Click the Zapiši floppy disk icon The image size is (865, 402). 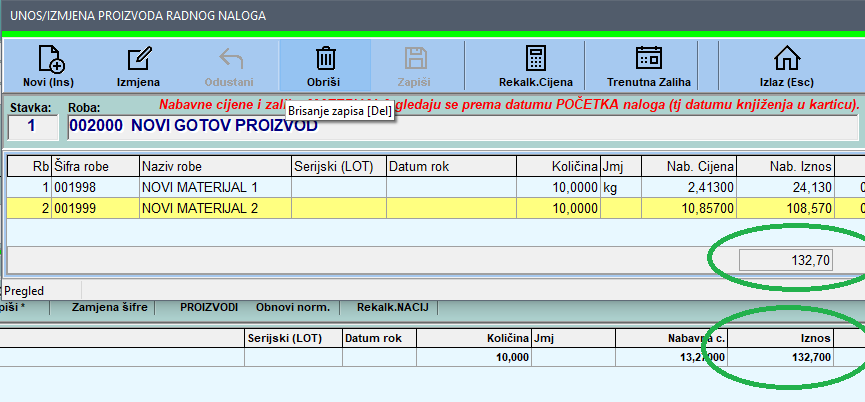(x=414, y=58)
